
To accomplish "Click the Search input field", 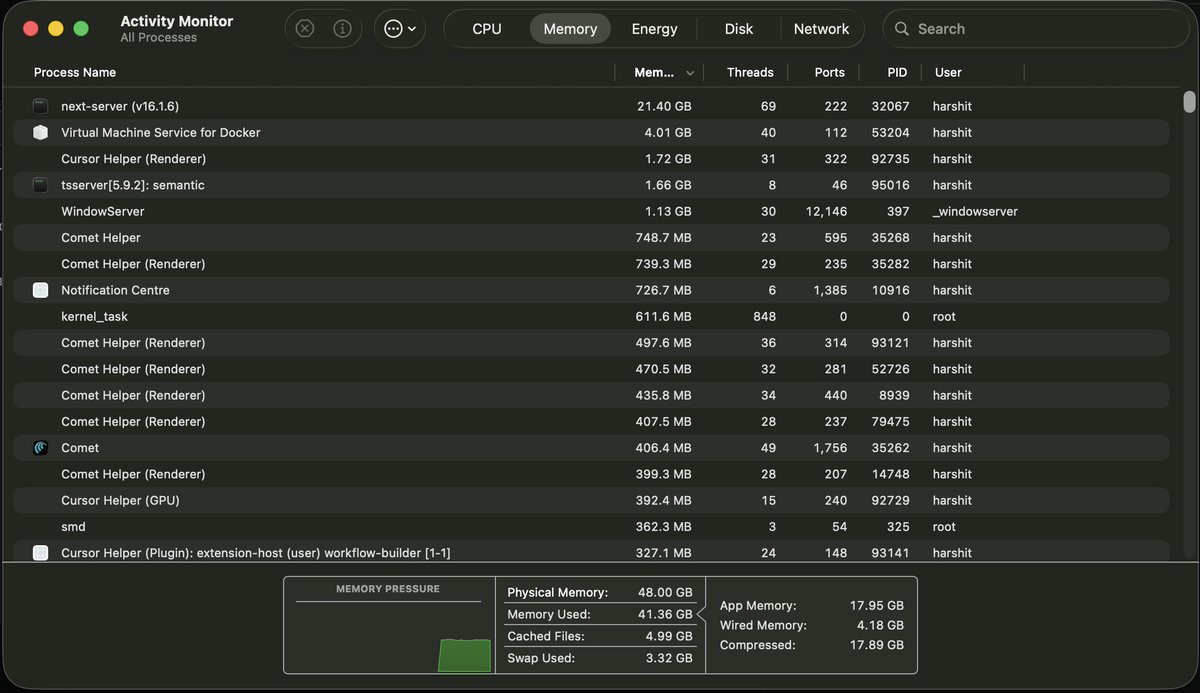I will (x=1035, y=29).
